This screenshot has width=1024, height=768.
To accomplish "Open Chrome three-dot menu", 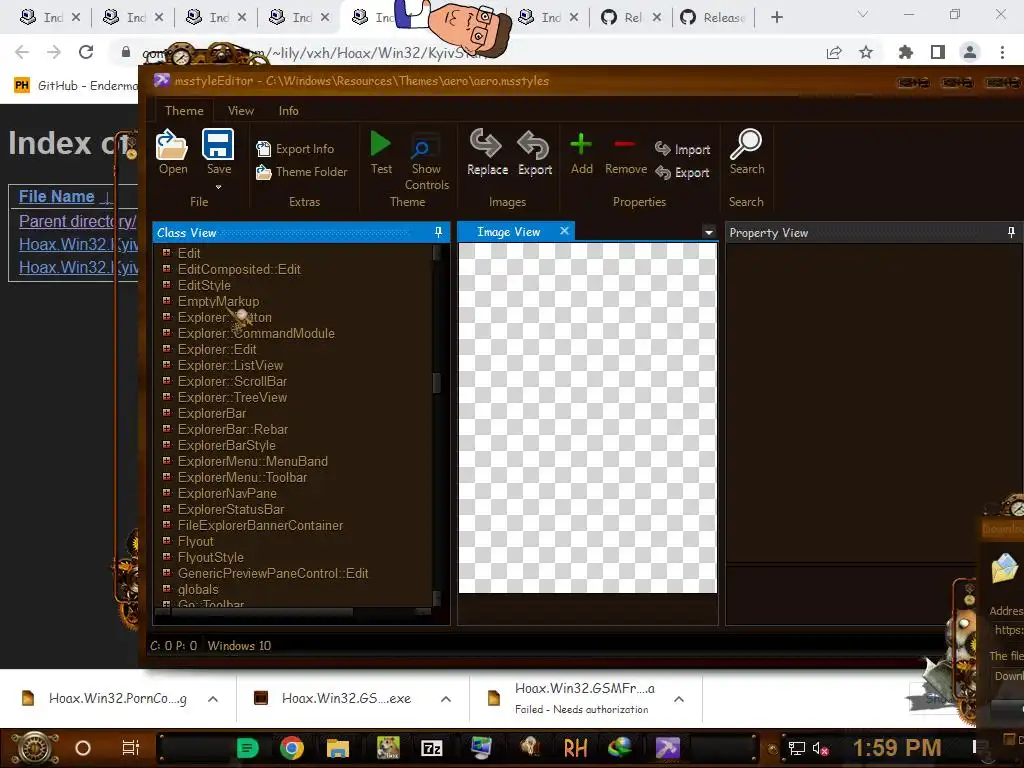I will [1002, 52].
